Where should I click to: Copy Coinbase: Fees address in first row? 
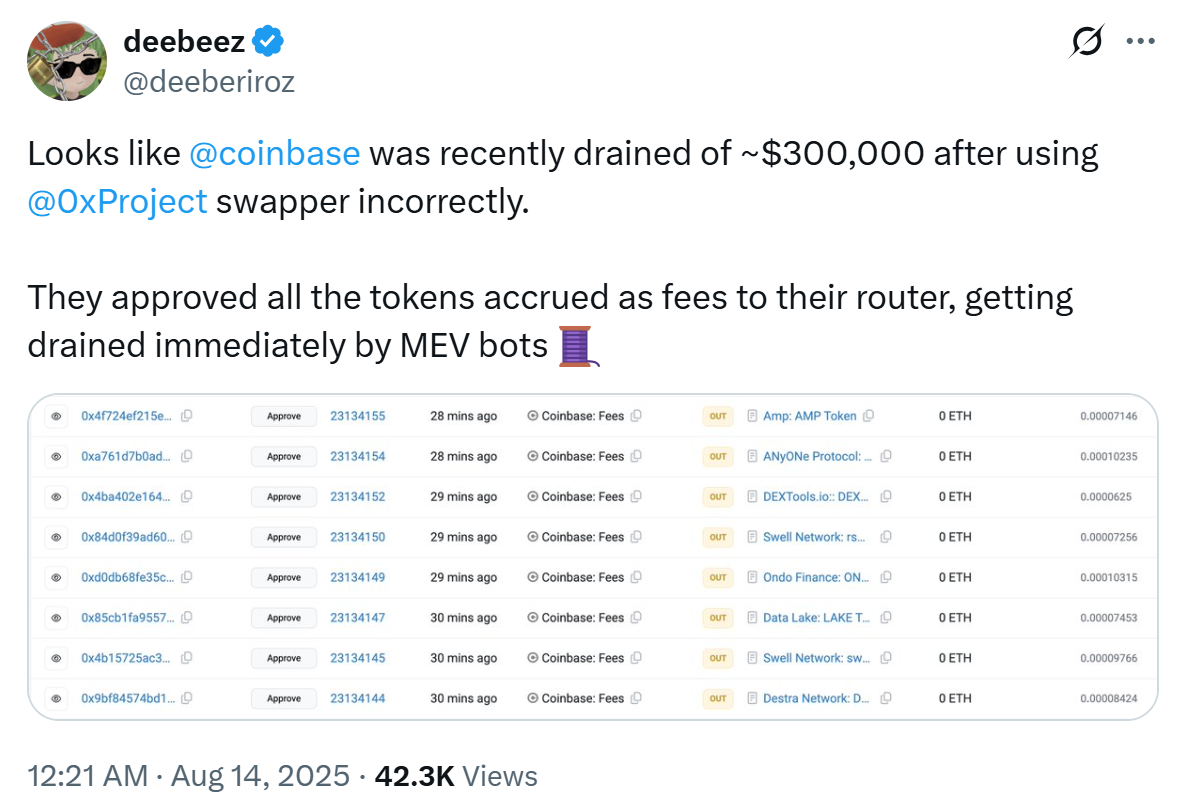pyautogui.click(x=636, y=416)
